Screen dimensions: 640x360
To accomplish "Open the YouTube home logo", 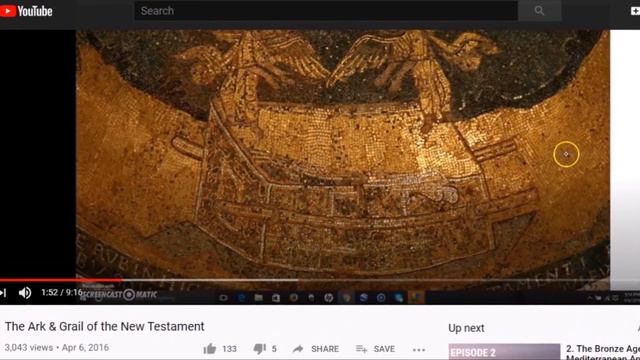I will (26, 11).
